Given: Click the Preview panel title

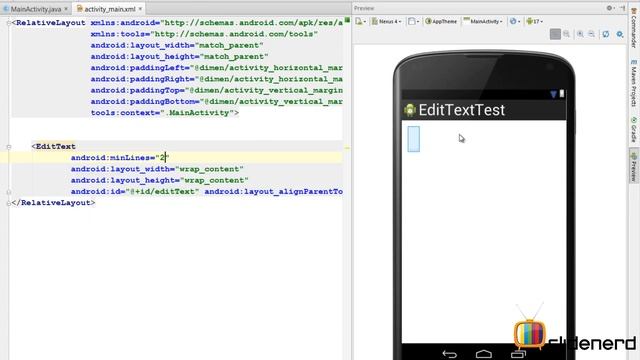Looking at the screenshot, I should pos(364,8).
